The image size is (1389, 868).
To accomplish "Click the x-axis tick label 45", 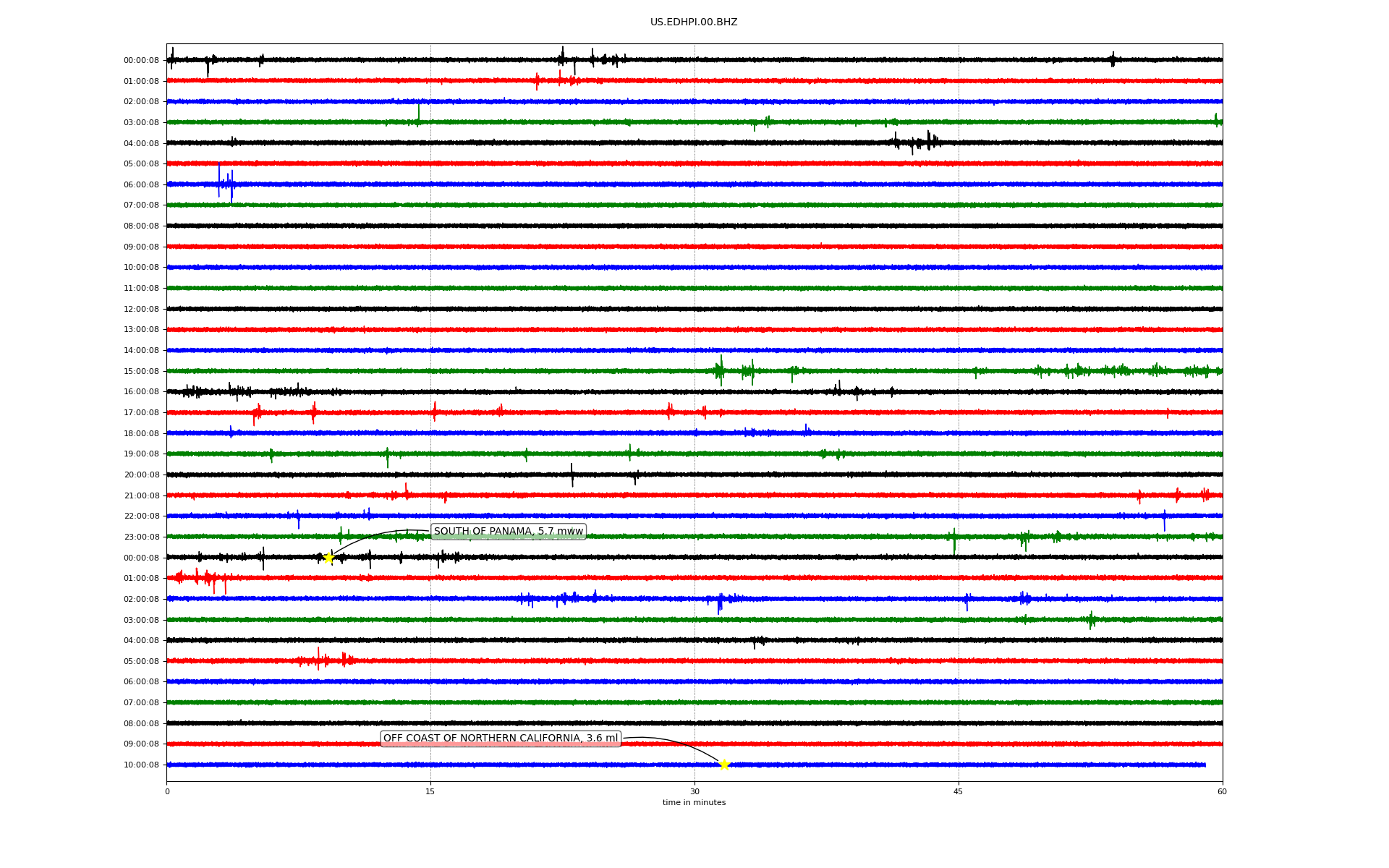I will click(959, 791).
